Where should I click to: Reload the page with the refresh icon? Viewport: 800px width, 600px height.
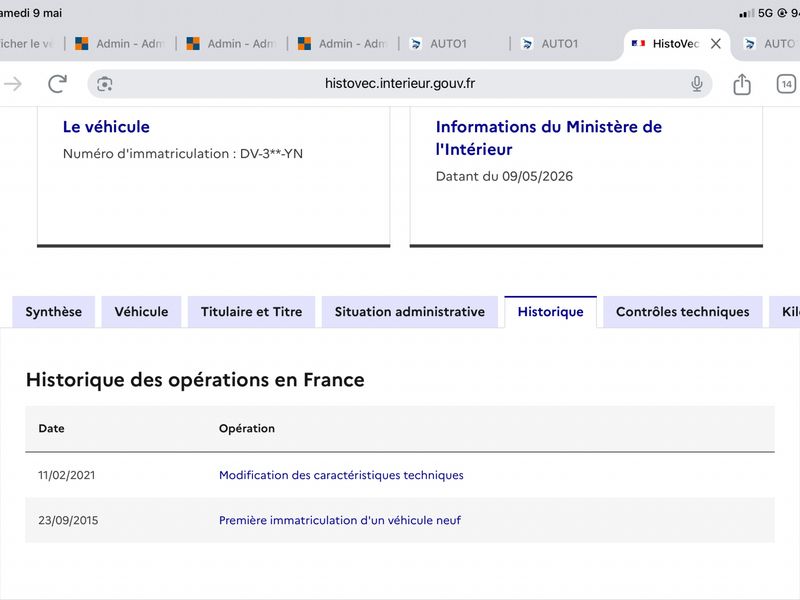[57, 84]
